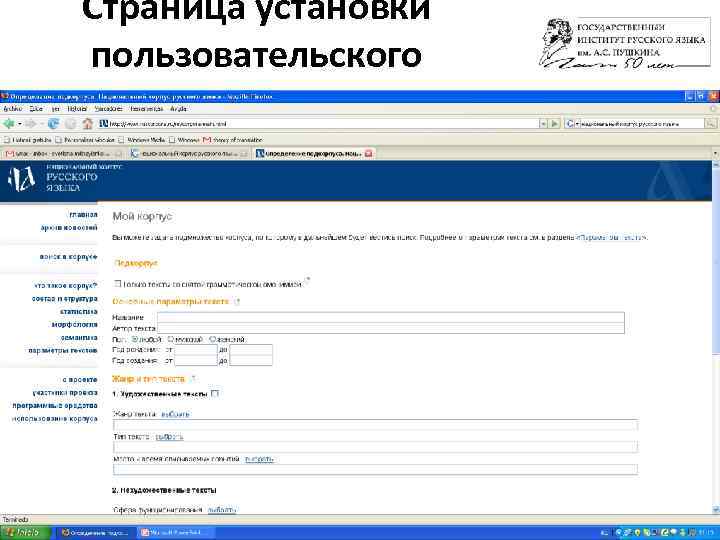
Task: Open the 'использование корпуса' sidebar link
Action: coord(55,419)
